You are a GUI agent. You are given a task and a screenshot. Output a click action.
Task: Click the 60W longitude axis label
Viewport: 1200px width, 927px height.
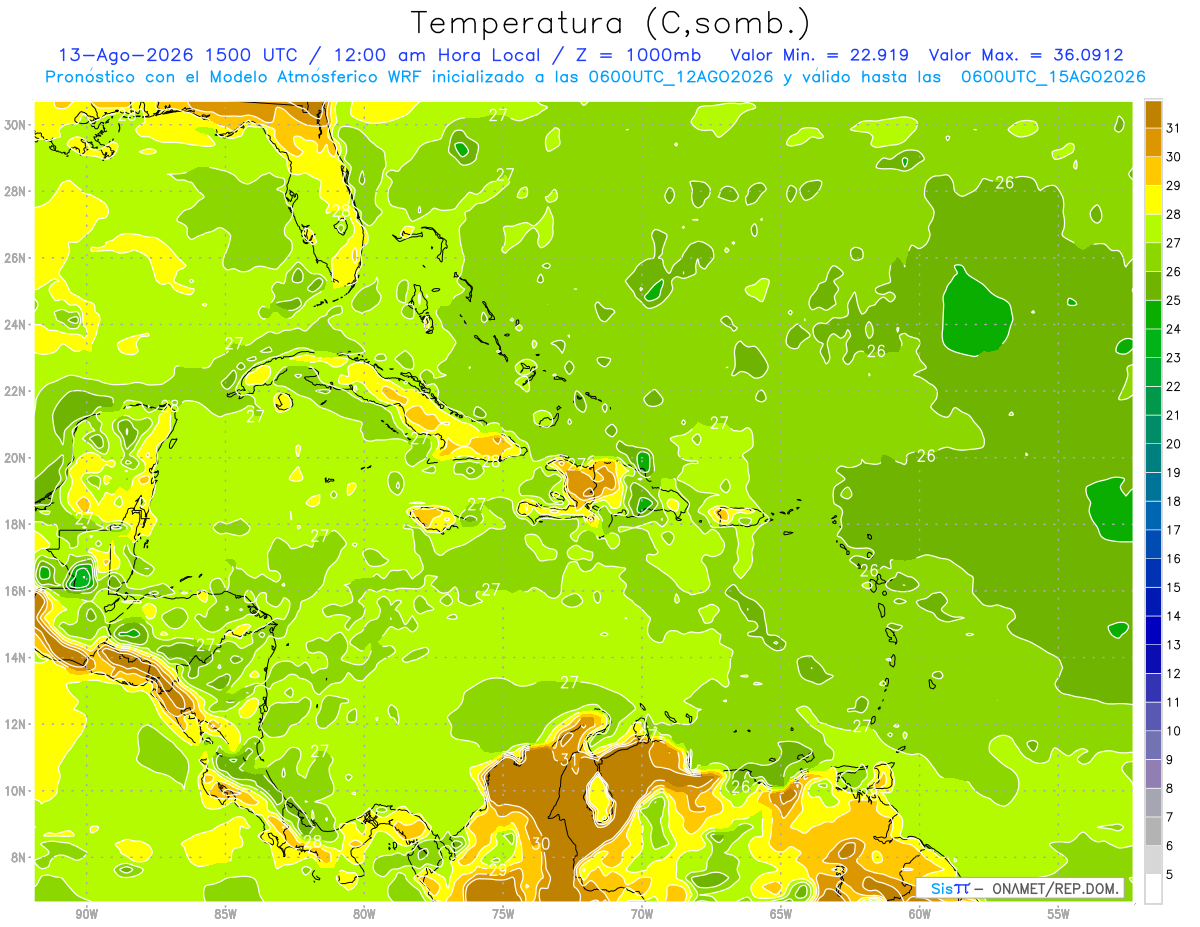click(x=920, y=914)
